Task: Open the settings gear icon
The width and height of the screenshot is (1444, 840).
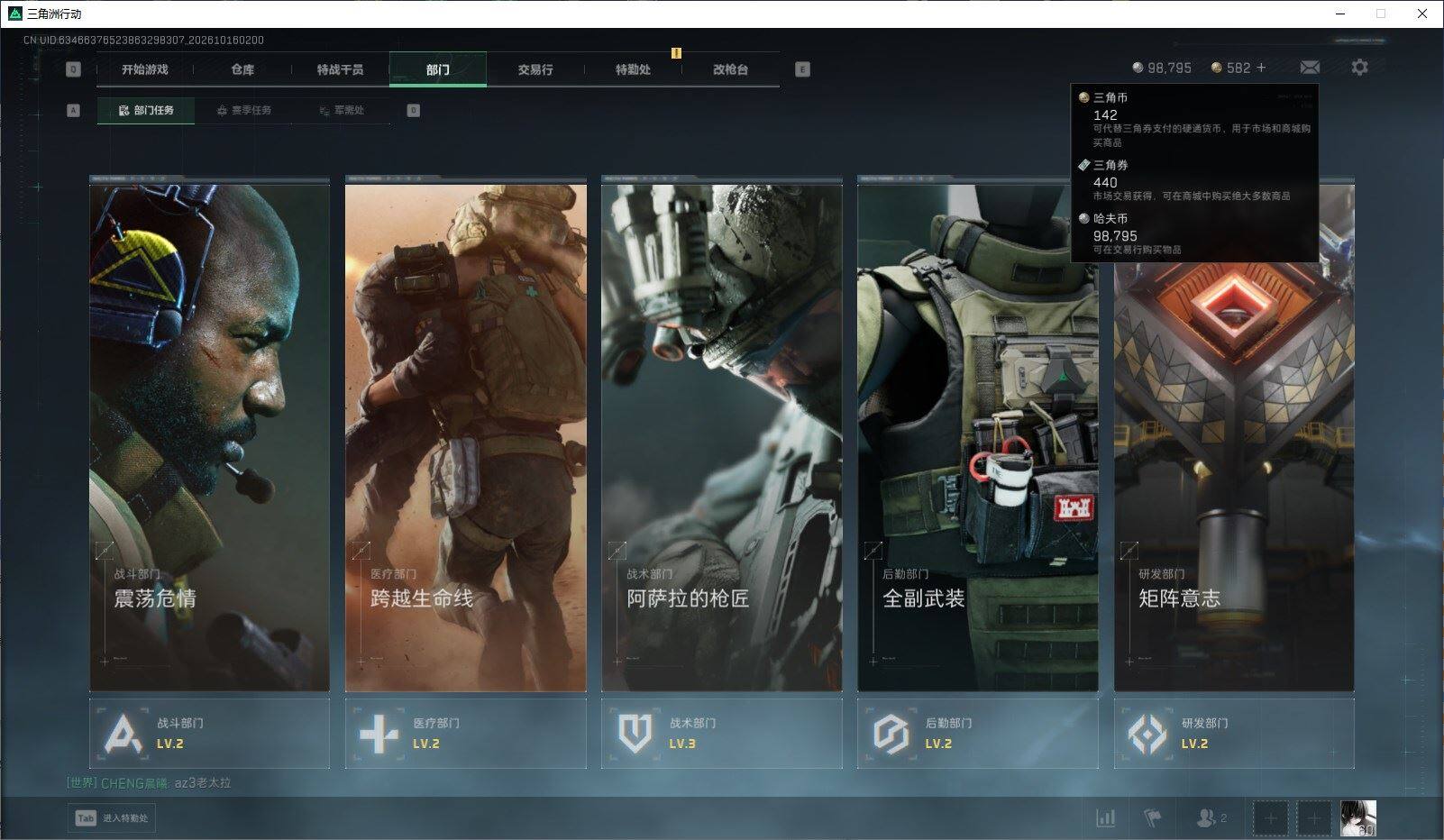Action: pos(1359,68)
